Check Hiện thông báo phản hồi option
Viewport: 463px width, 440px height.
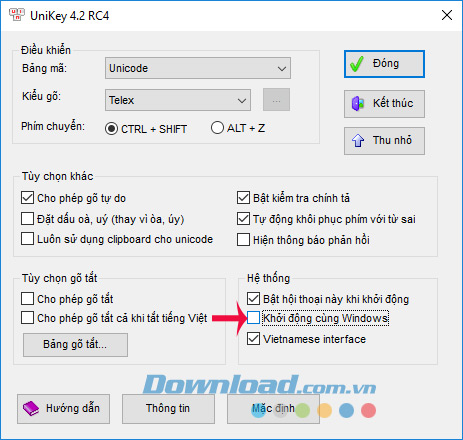[x=243, y=240]
